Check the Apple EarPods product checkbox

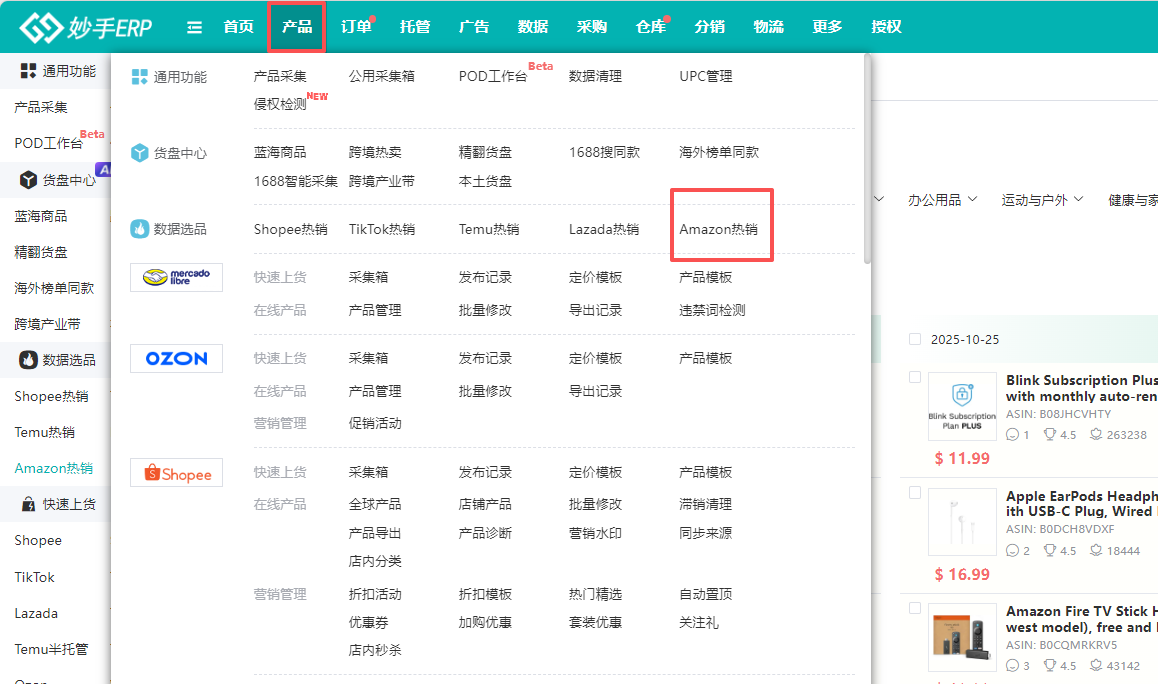[914, 492]
